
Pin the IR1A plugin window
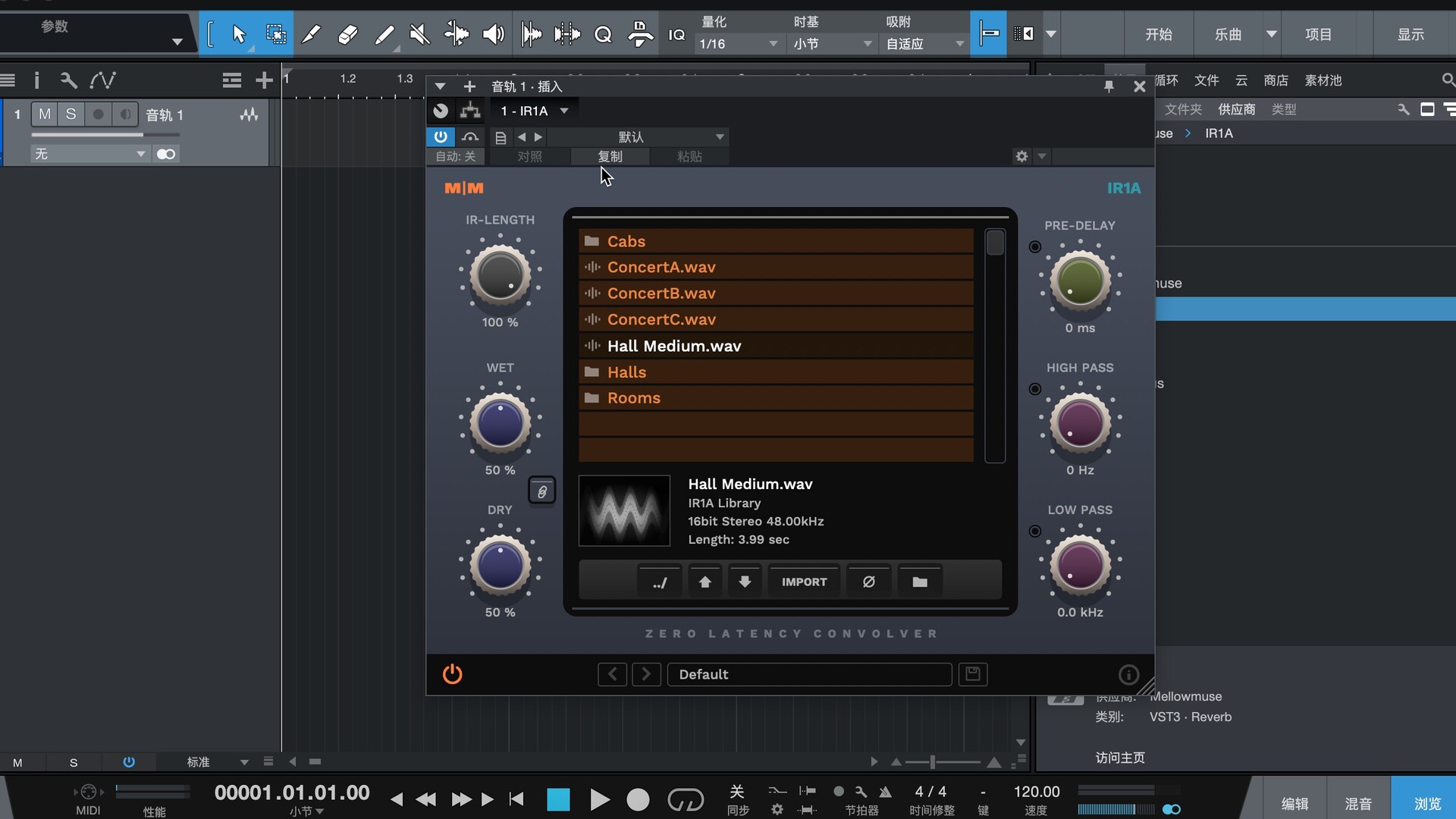click(x=1109, y=86)
